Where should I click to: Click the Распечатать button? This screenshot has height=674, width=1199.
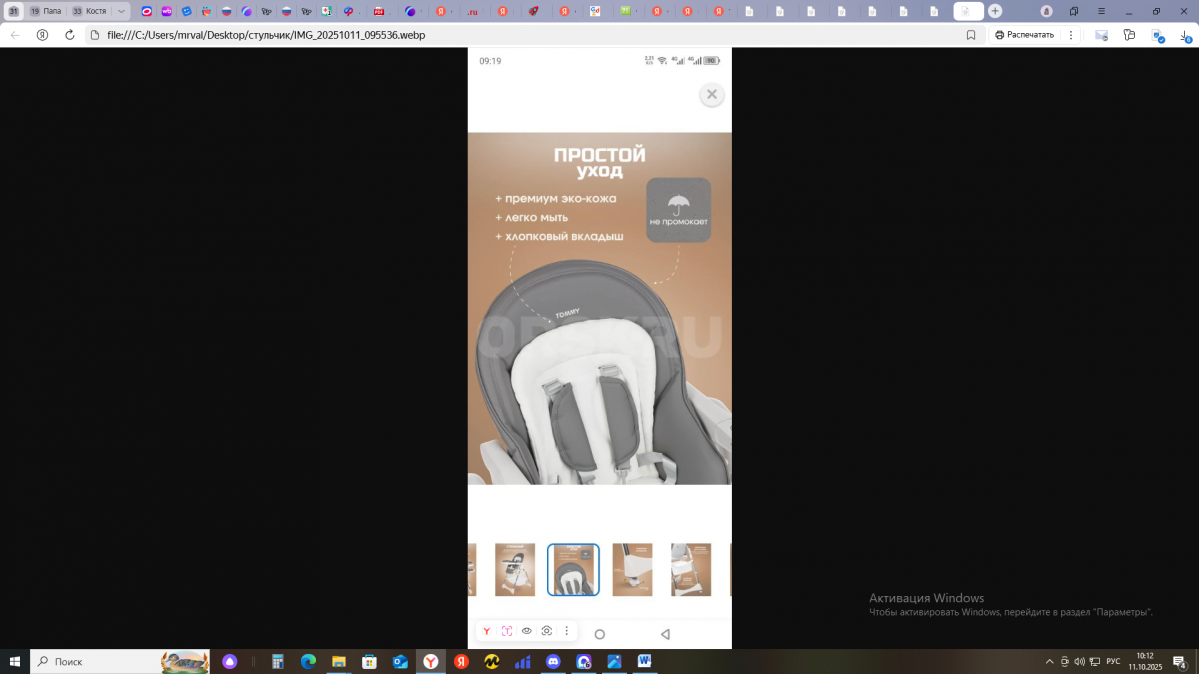tap(1023, 35)
